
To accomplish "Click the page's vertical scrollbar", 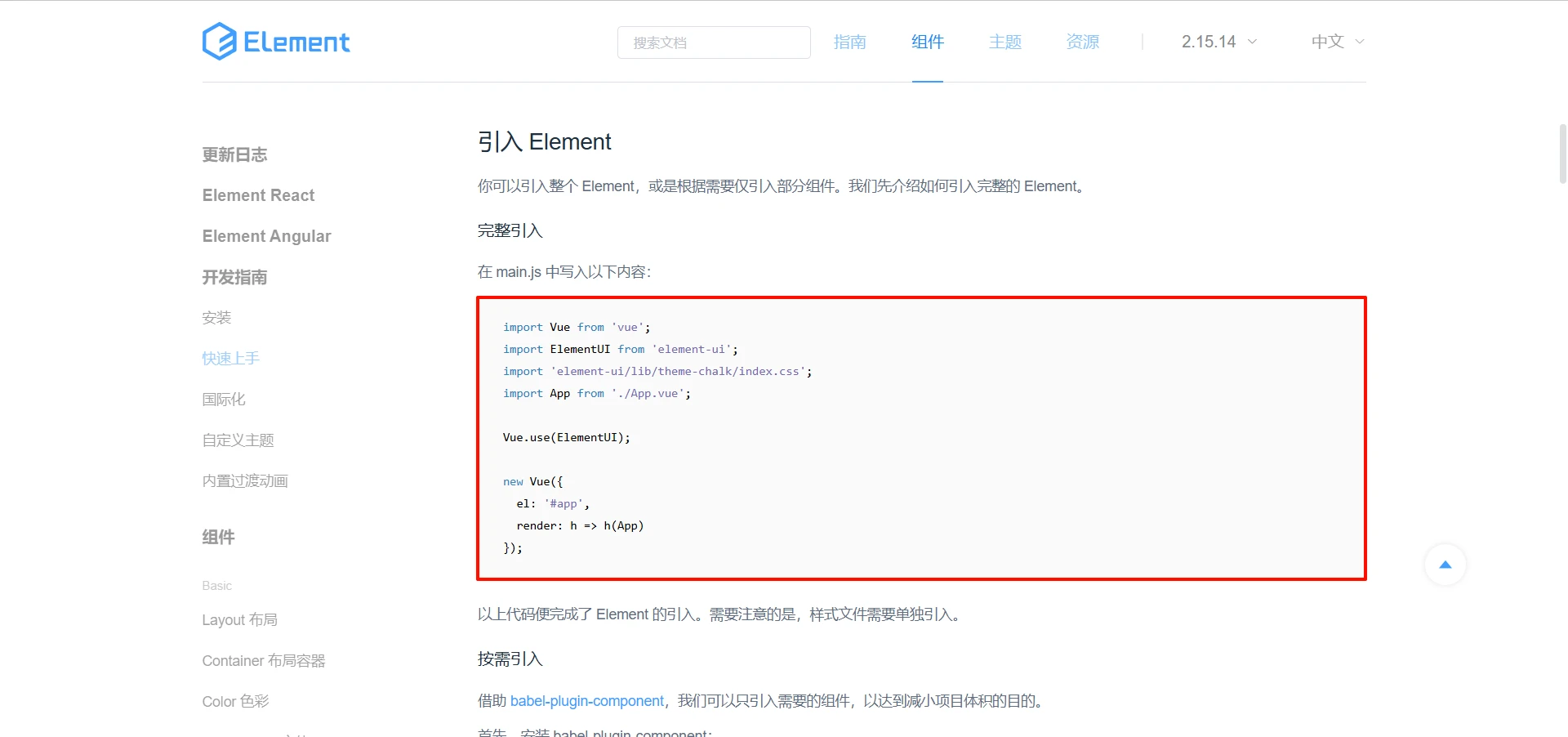I will pyautogui.click(x=1562, y=154).
